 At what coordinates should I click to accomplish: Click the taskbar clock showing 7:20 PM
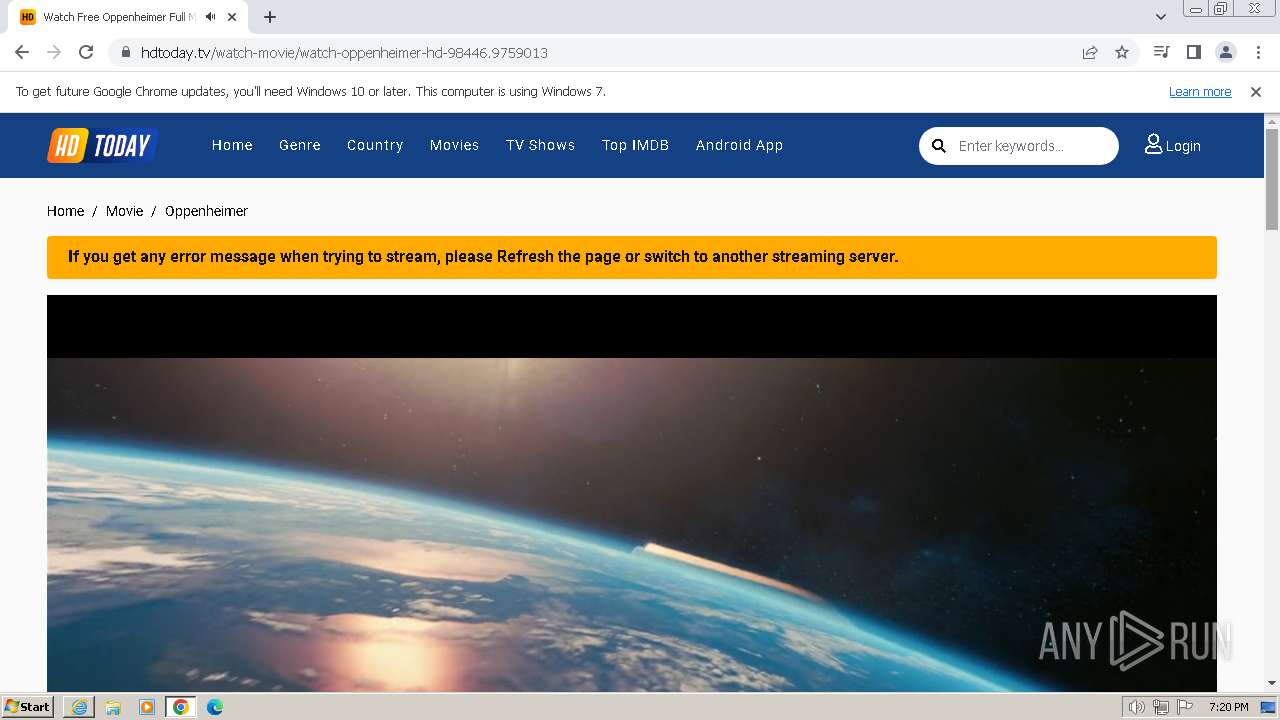click(x=1228, y=707)
